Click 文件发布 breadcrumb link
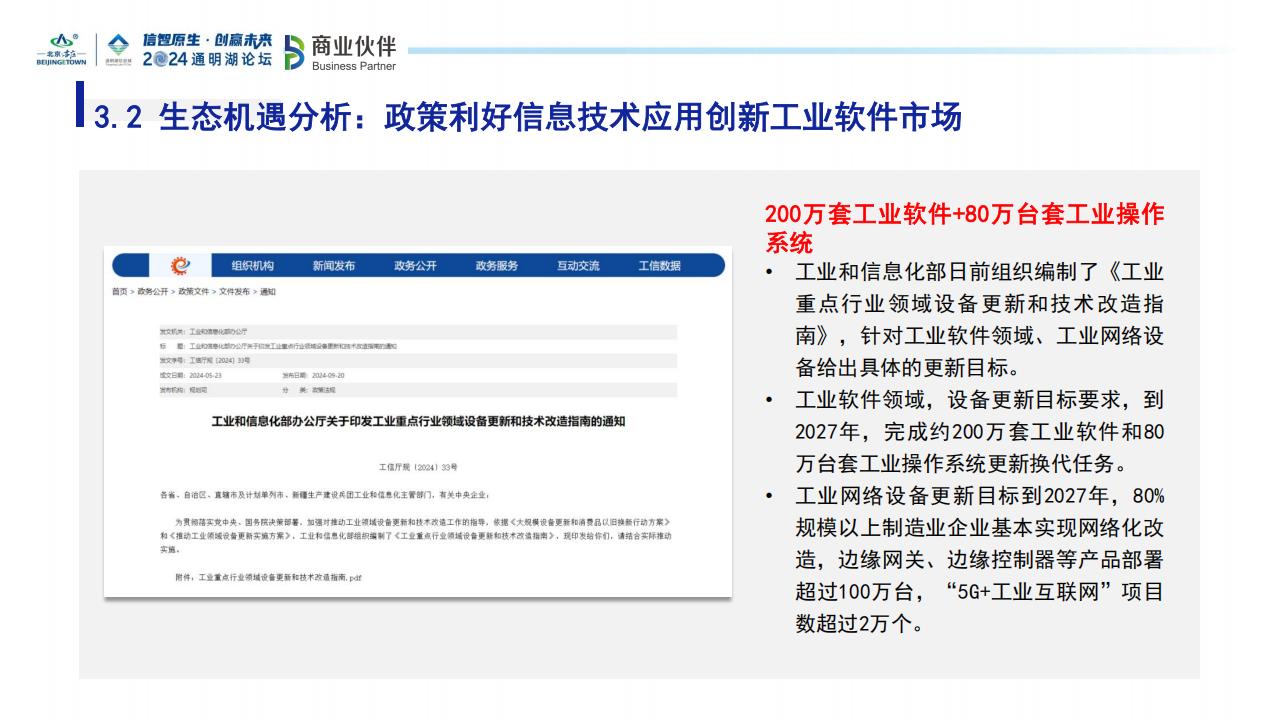This screenshot has width=1280, height=720. (x=235, y=291)
